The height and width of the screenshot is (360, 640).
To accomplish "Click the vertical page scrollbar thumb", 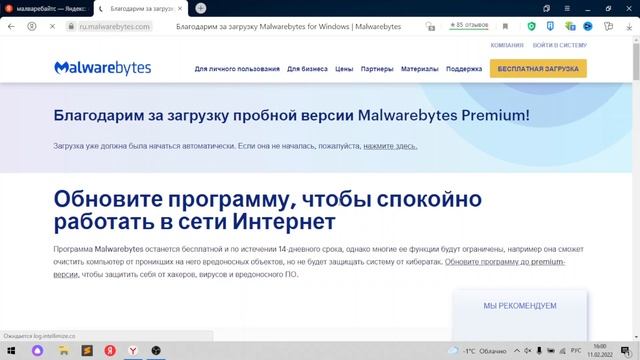I will 636,61.
